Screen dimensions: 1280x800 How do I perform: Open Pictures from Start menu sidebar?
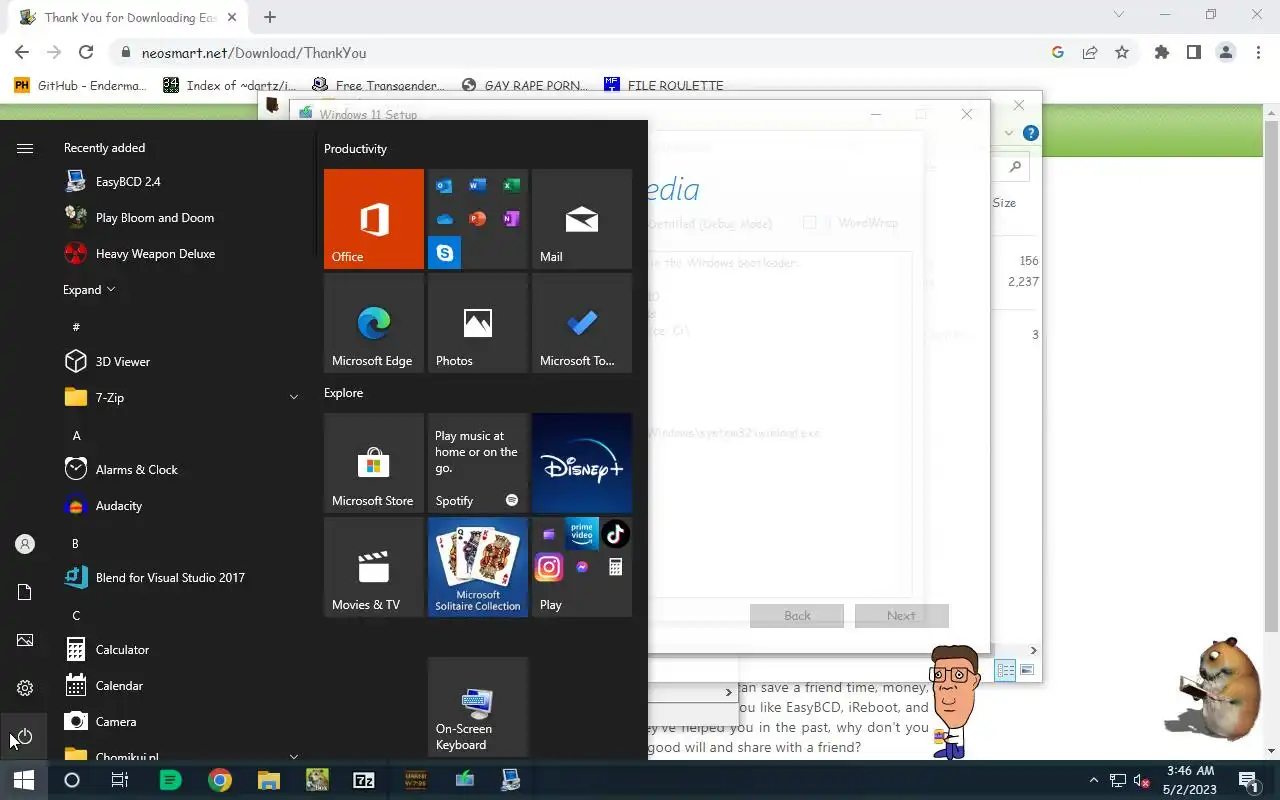25,640
